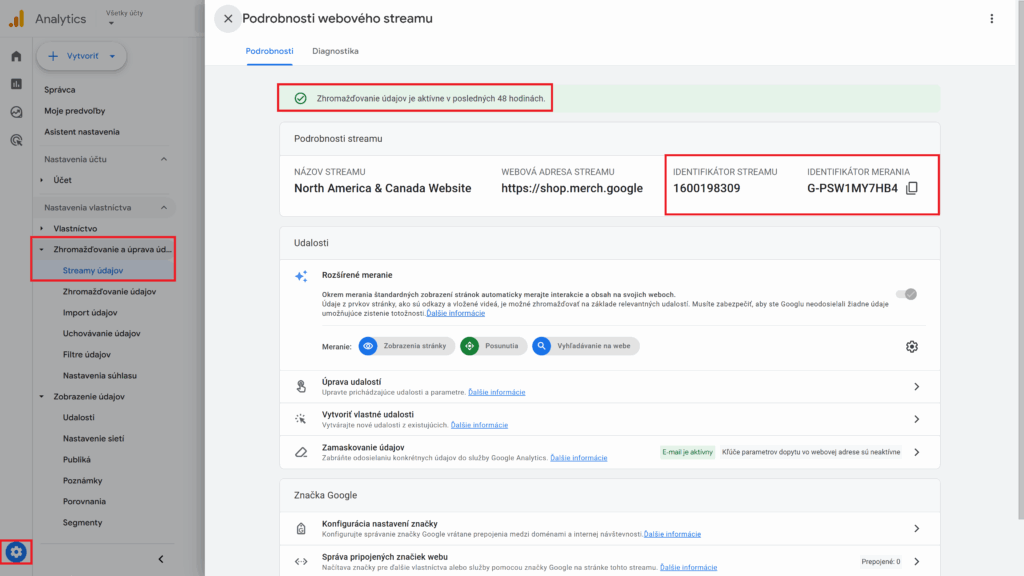Click the Vyhľadávanie na webe search icon
This screenshot has height=576, width=1024.
(541, 346)
